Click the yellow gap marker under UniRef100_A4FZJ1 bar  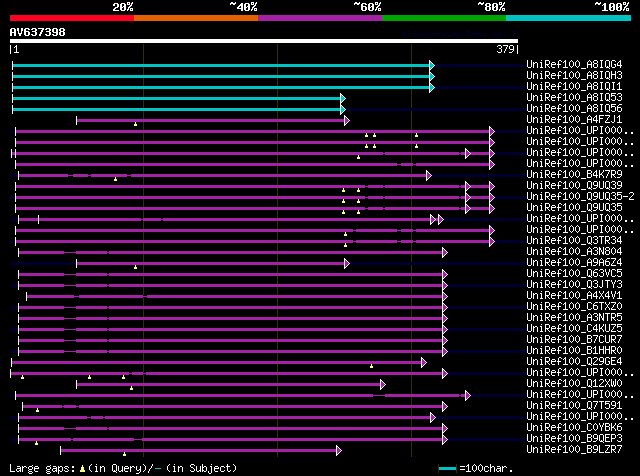136,124
